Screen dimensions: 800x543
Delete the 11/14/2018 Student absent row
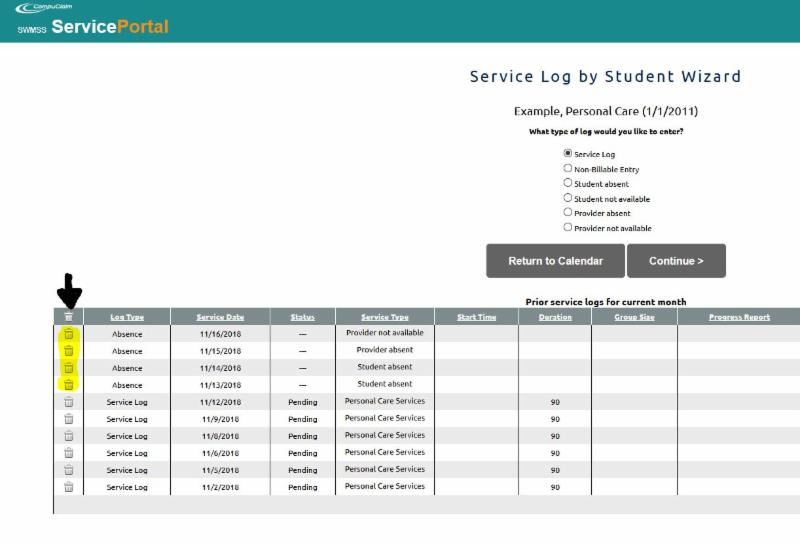pyautogui.click(x=68, y=368)
